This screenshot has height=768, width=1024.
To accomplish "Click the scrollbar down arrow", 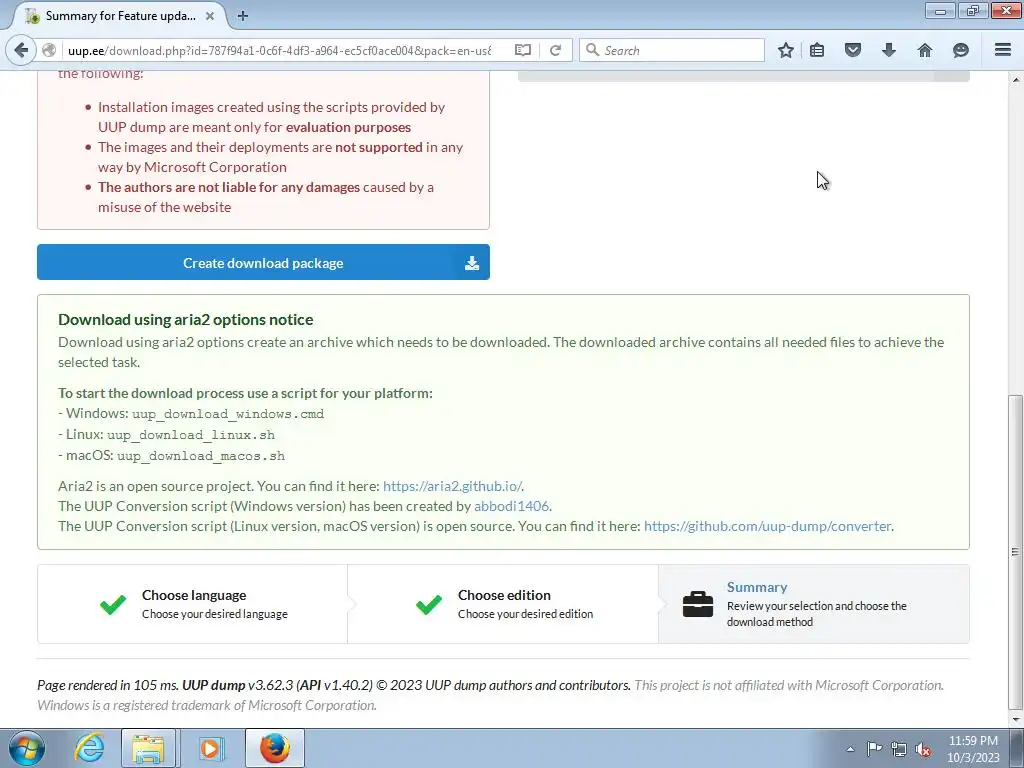I will pyautogui.click(x=1015, y=720).
